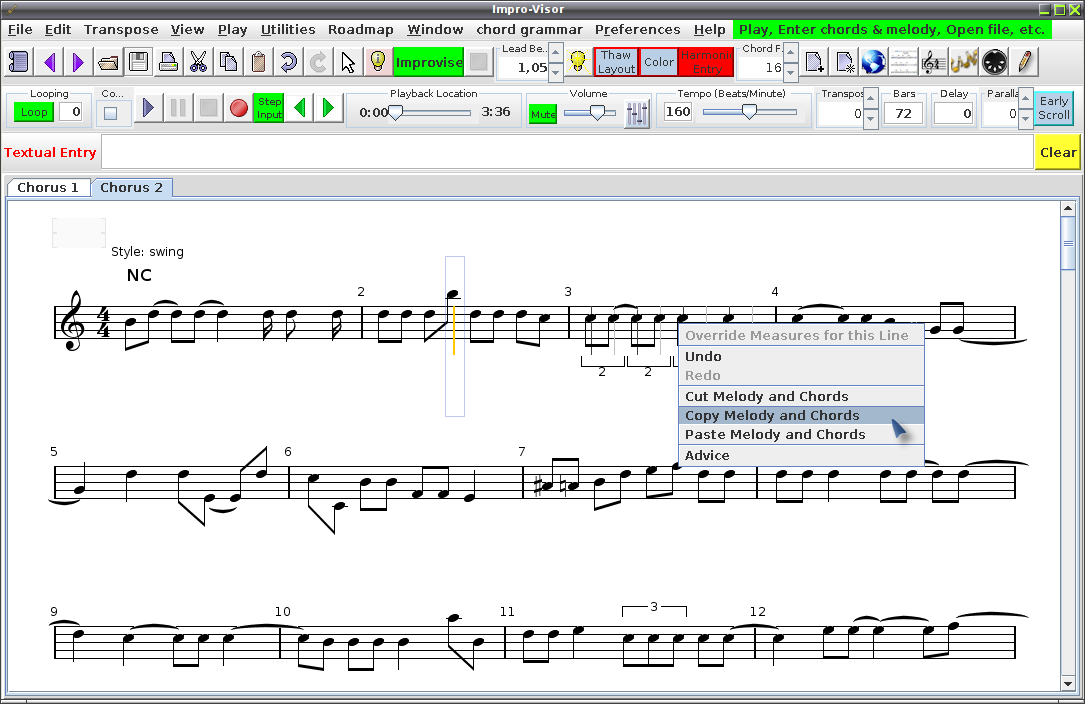Undo with the curved arrow icon
Image resolution: width=1085 pixels, height=704 pixels.
click(x=288, y=62)
